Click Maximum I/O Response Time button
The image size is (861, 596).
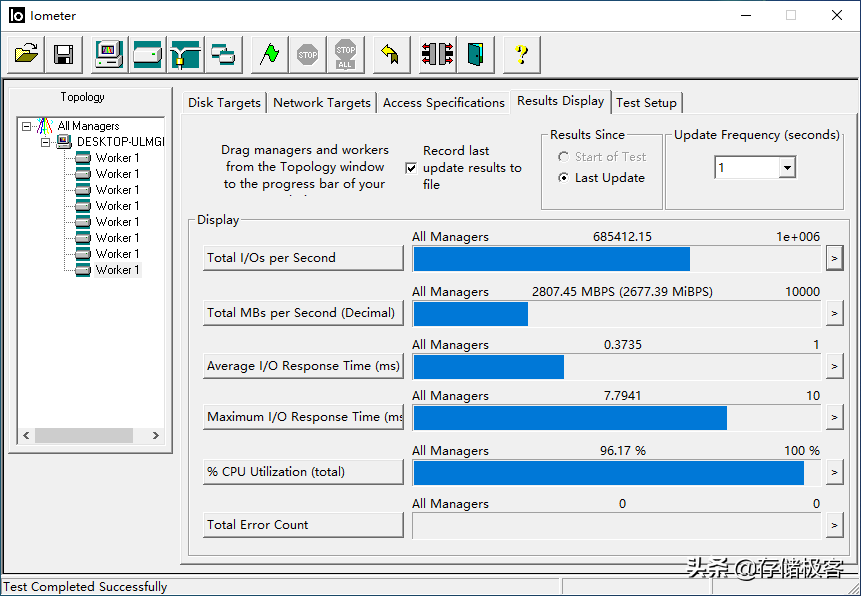(303, 417)
